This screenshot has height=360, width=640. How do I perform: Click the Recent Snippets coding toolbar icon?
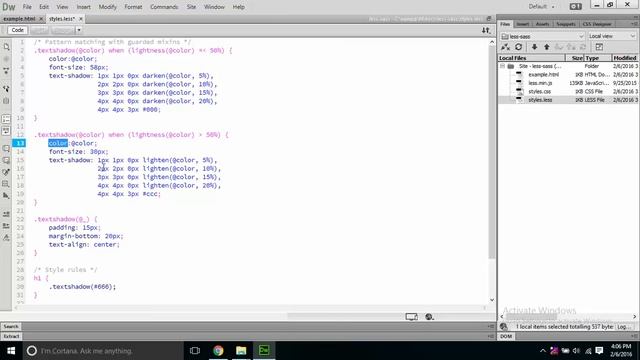tap(6, 184)
